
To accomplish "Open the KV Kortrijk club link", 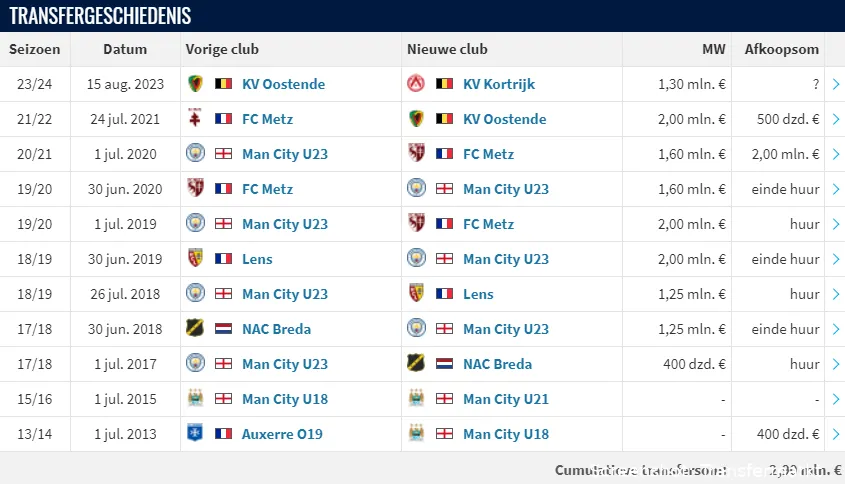I will 499,84.
